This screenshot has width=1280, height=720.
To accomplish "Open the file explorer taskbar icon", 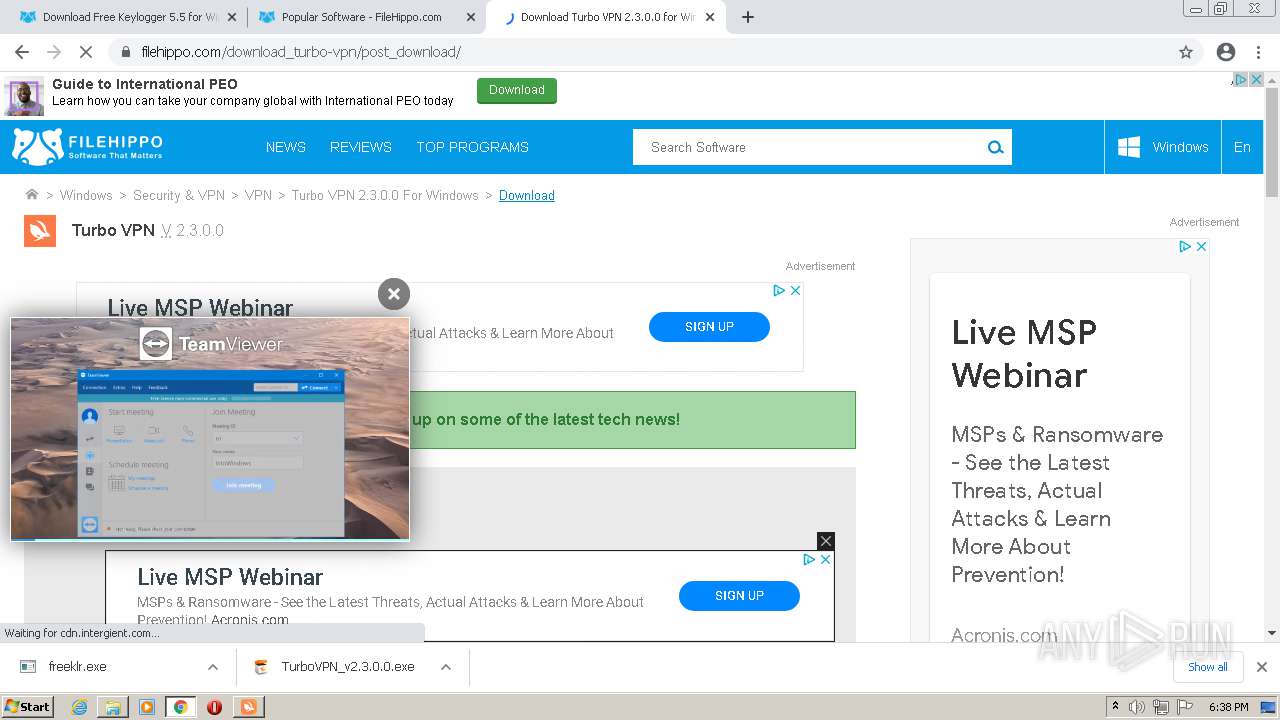I will tap(113, 707).
